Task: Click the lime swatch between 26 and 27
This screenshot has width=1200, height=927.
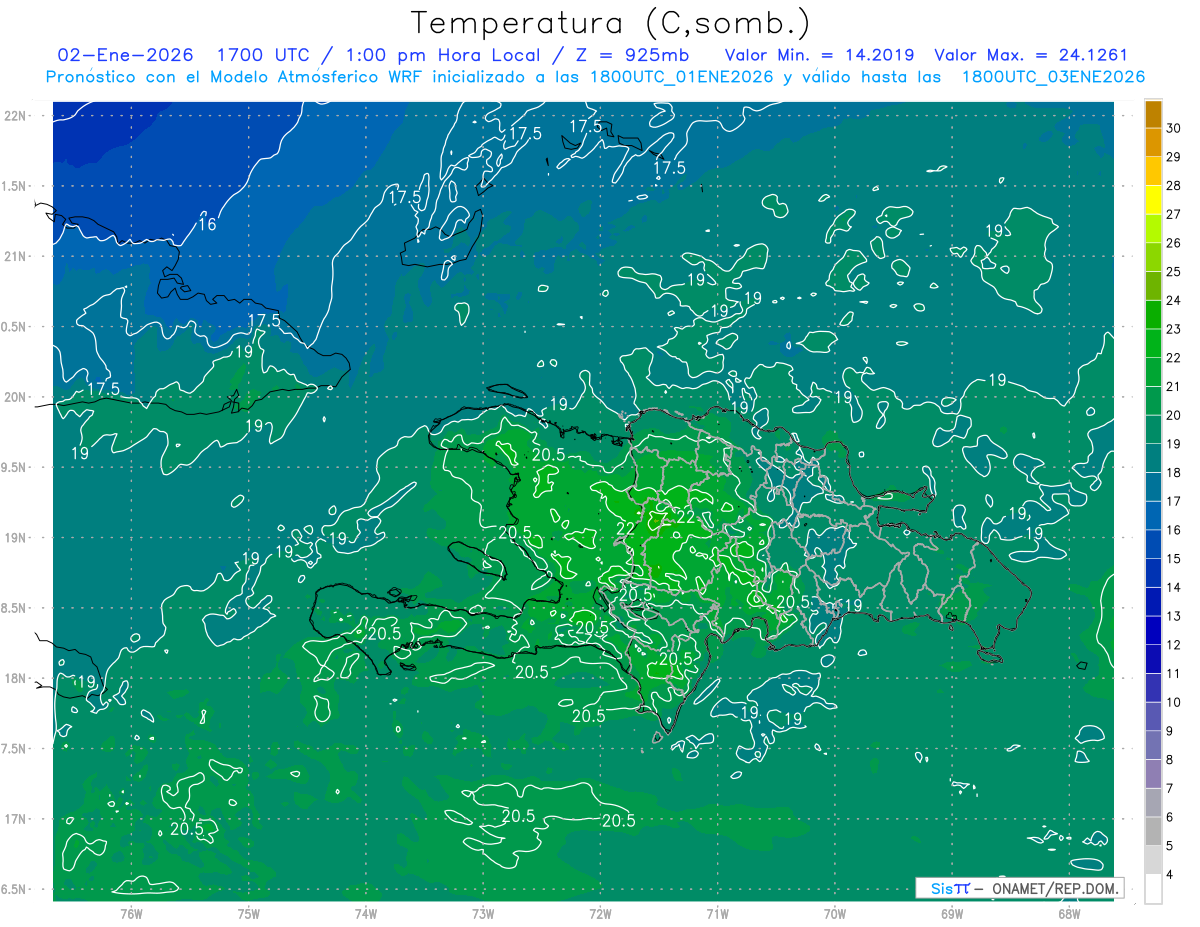Action: click(x=1153, y=229)
